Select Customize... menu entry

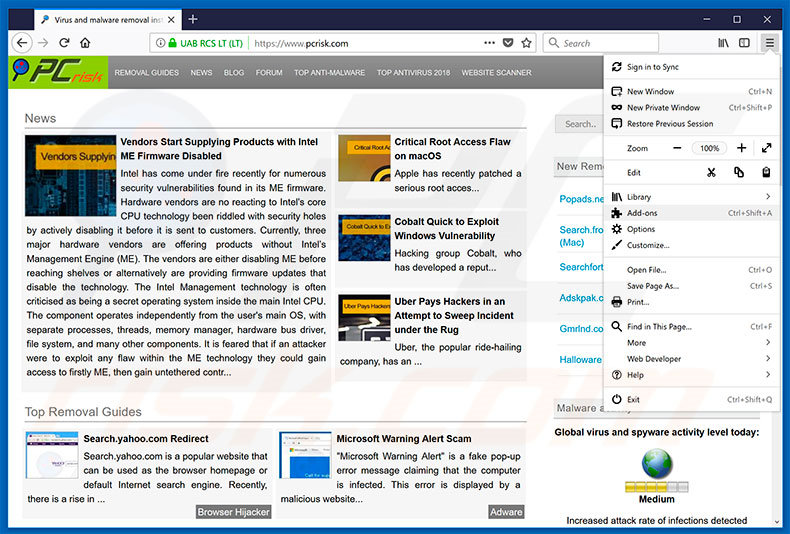[x=692, y=245]
